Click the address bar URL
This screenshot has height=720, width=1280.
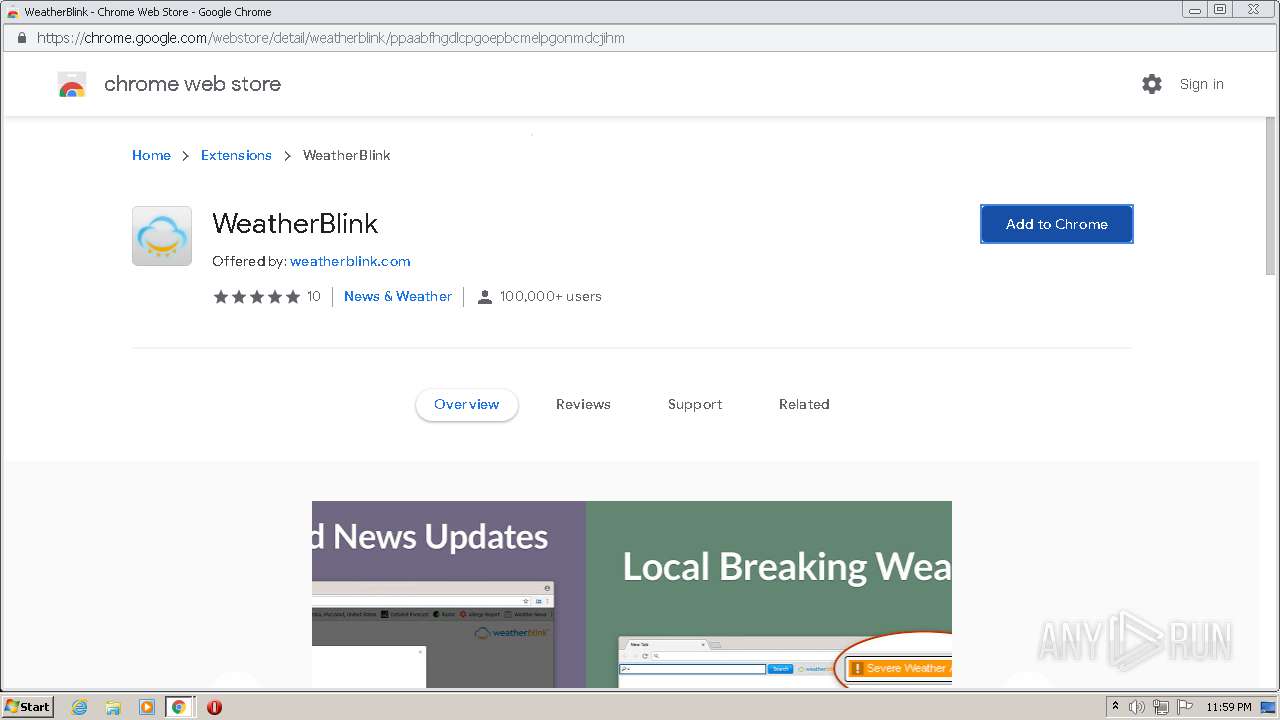tap(330, 38)
